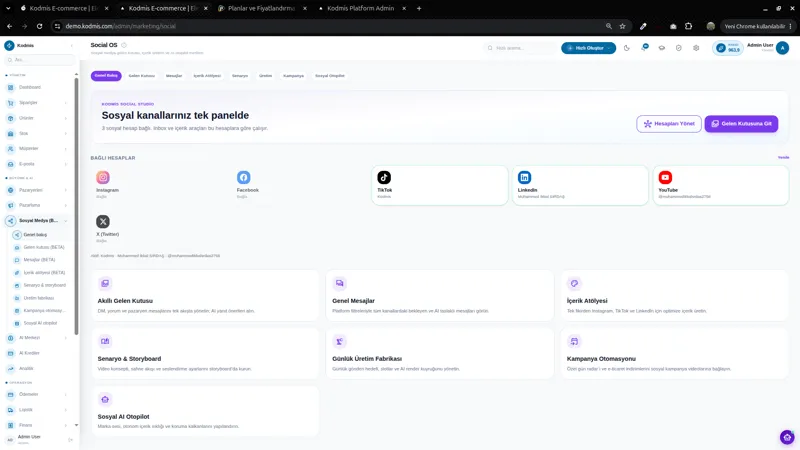Image resolution: width=800 pixels, height=450 pixels.
Task: Switch to Kodmis Platform Admin browser tab
Action: [x=360, y=8]
